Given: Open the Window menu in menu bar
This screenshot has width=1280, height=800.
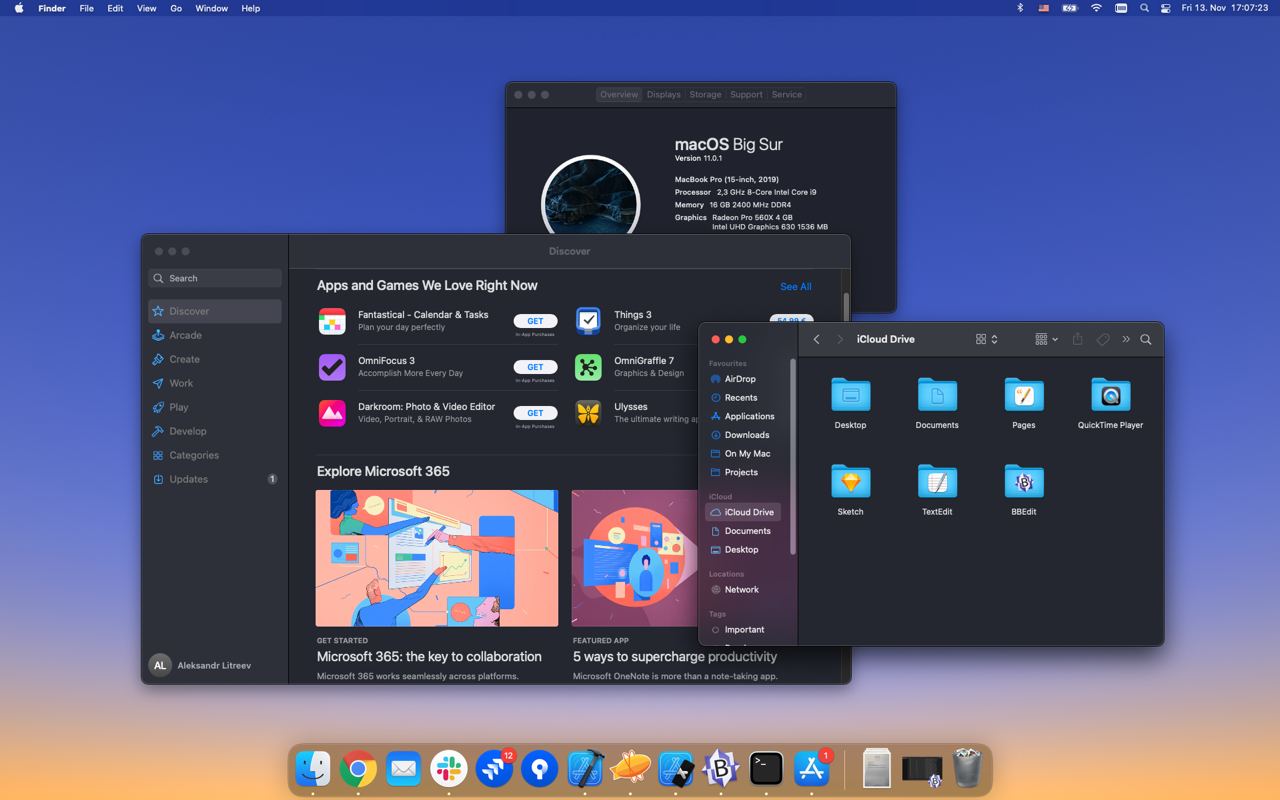Looking at the screenshot, I should (x=211, y=8).
